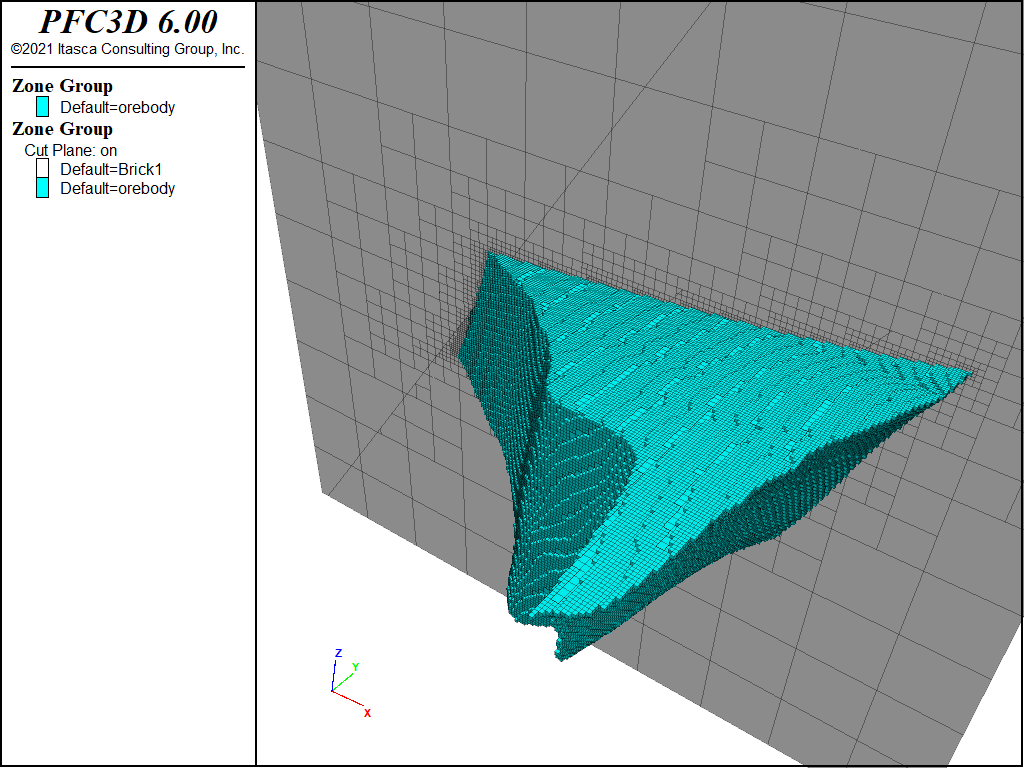Click the Itasca Consulting Group copyright line
This screenshot has height=768, width=1024.
127,49
